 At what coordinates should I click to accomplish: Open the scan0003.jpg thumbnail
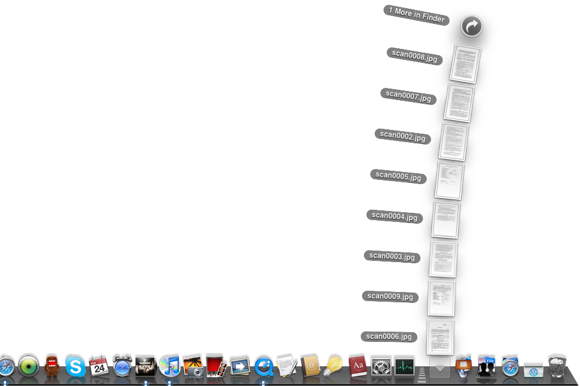(x=443, y=259)
